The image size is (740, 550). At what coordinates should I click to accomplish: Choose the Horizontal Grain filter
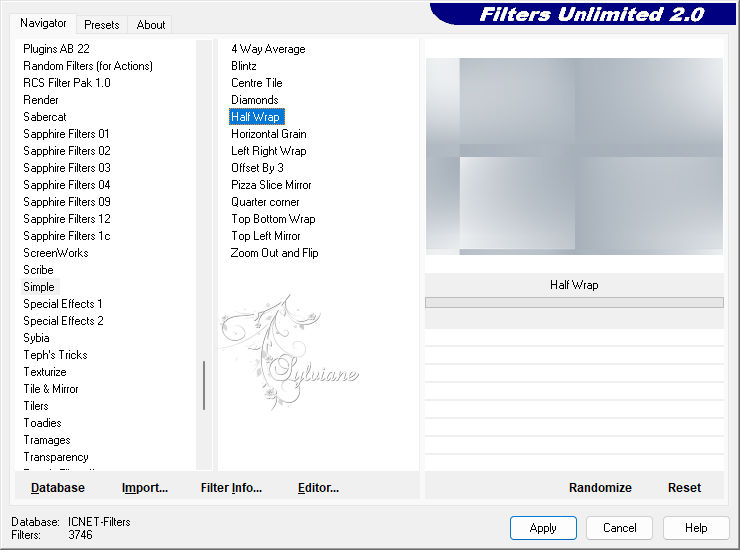pos(269,134)
